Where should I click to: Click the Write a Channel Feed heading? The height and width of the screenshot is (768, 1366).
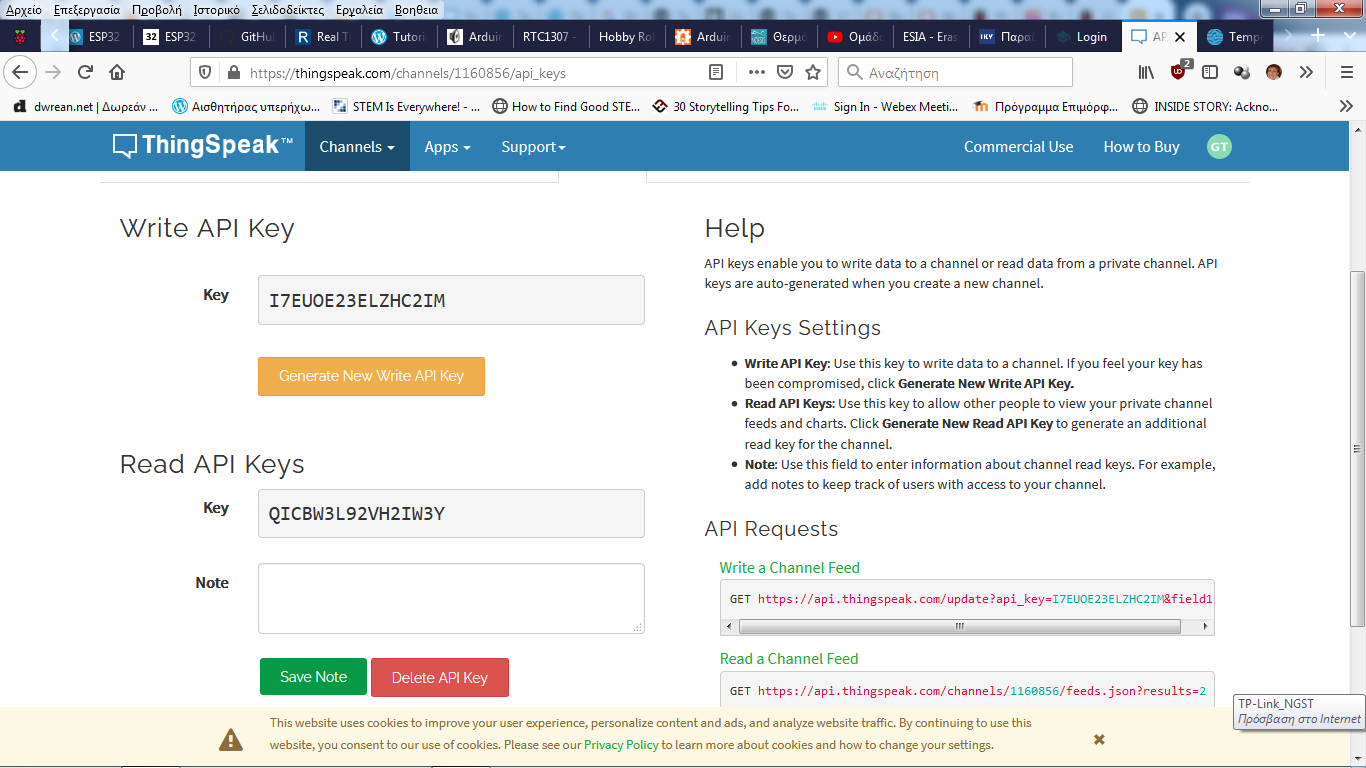(789, 567)
